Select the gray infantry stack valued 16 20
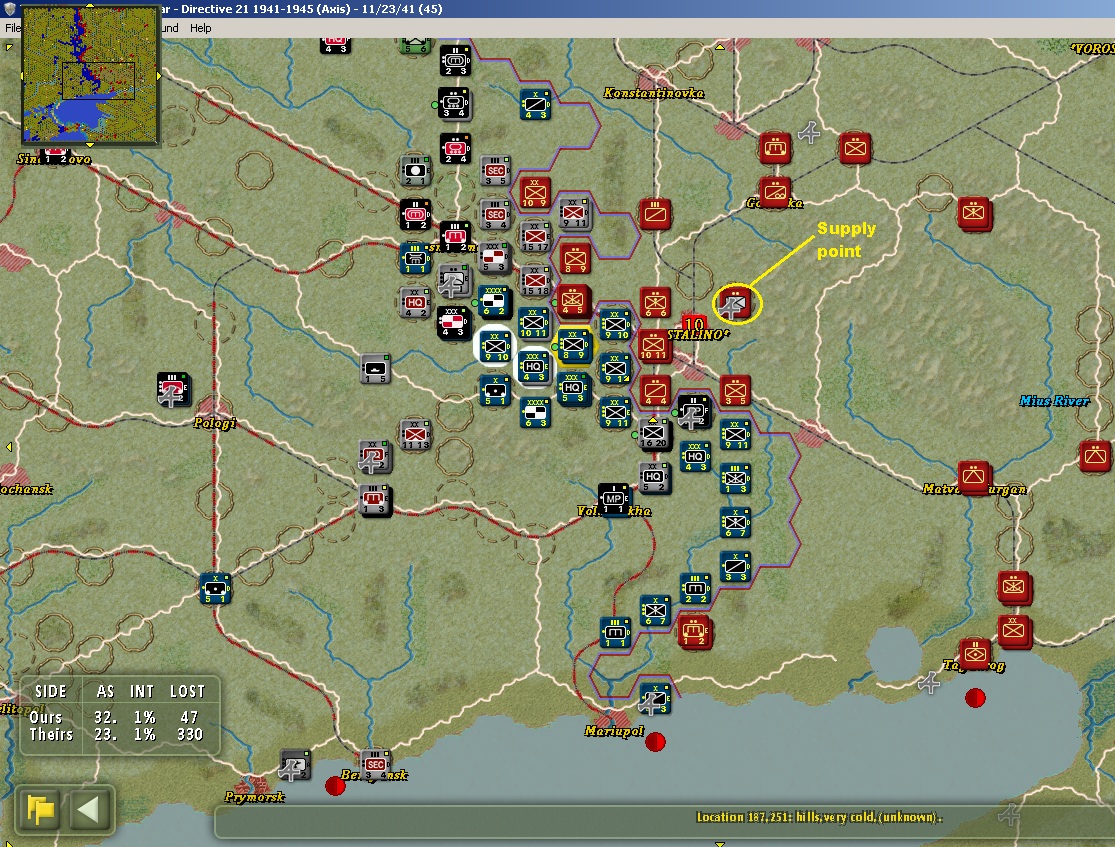 coord(653,435)
